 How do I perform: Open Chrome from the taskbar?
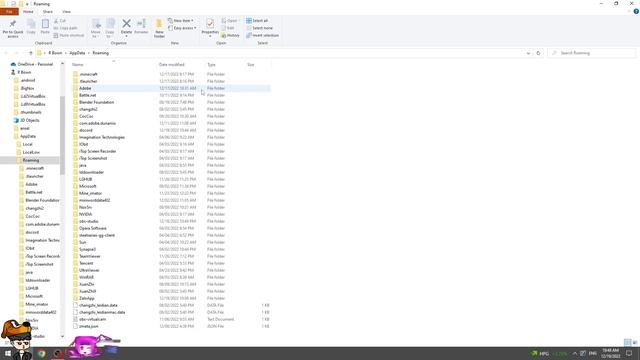[x=41, y=353]
